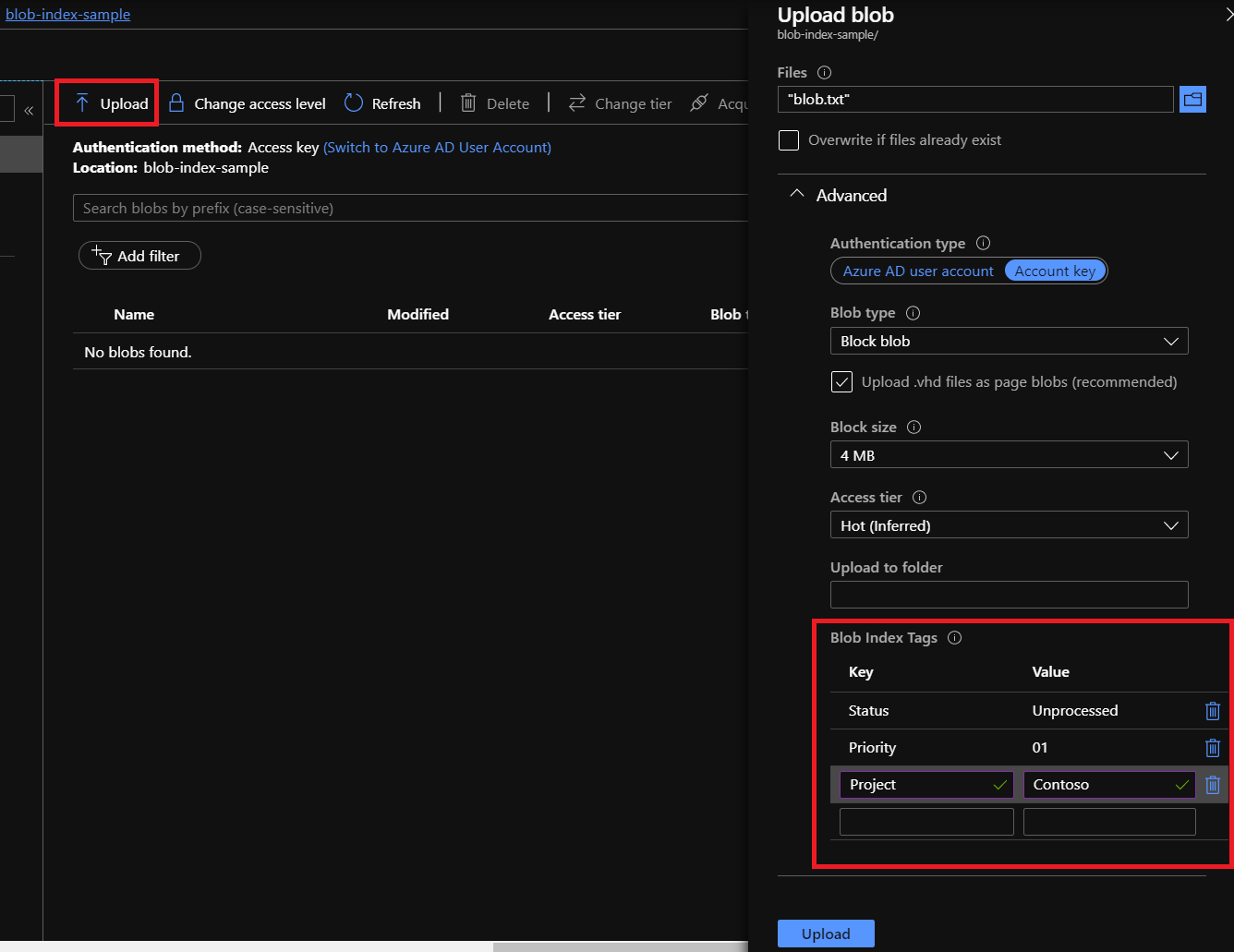Click the blue Upload button at the bottom
Image resolution: width=1234 pixels, height=952 pixels.
(x=825, y=934)
